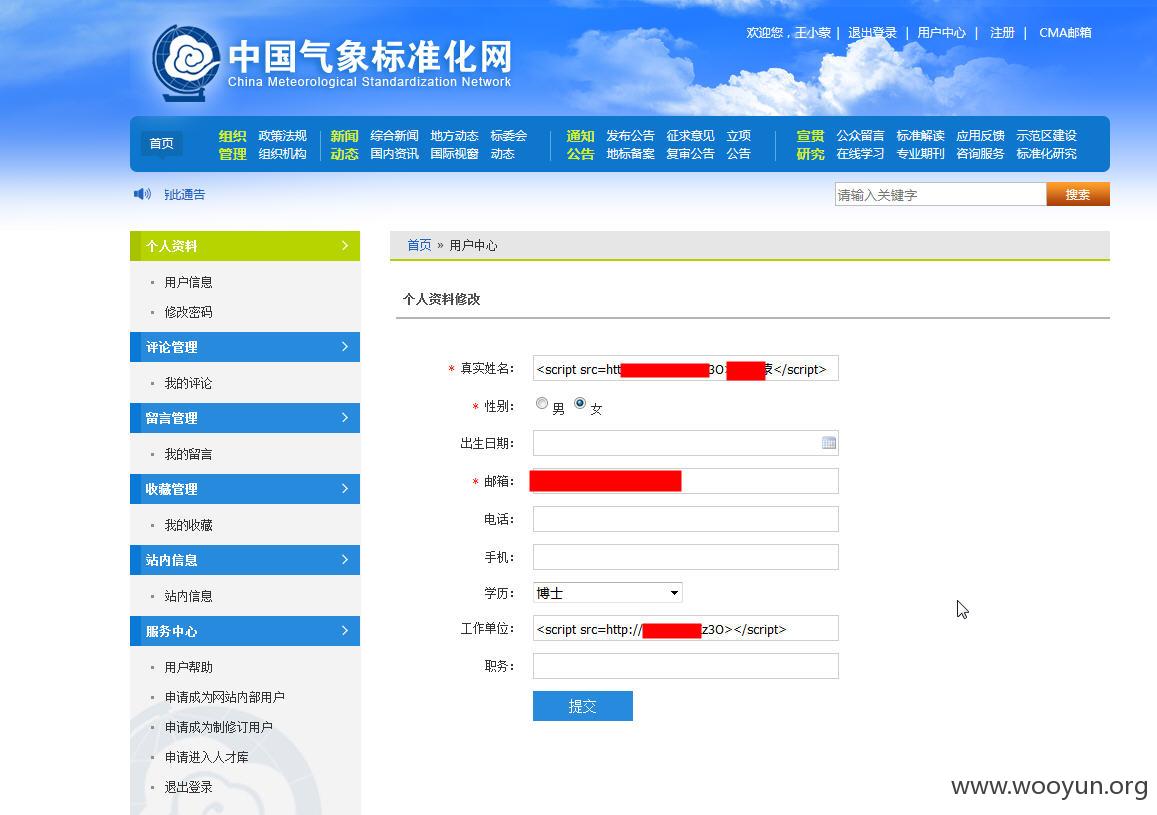Click 申请成为制修订用户 in sidebar
Image resolution: width=1157 pixels, height=815 pixels.
[x=218, y=727]
